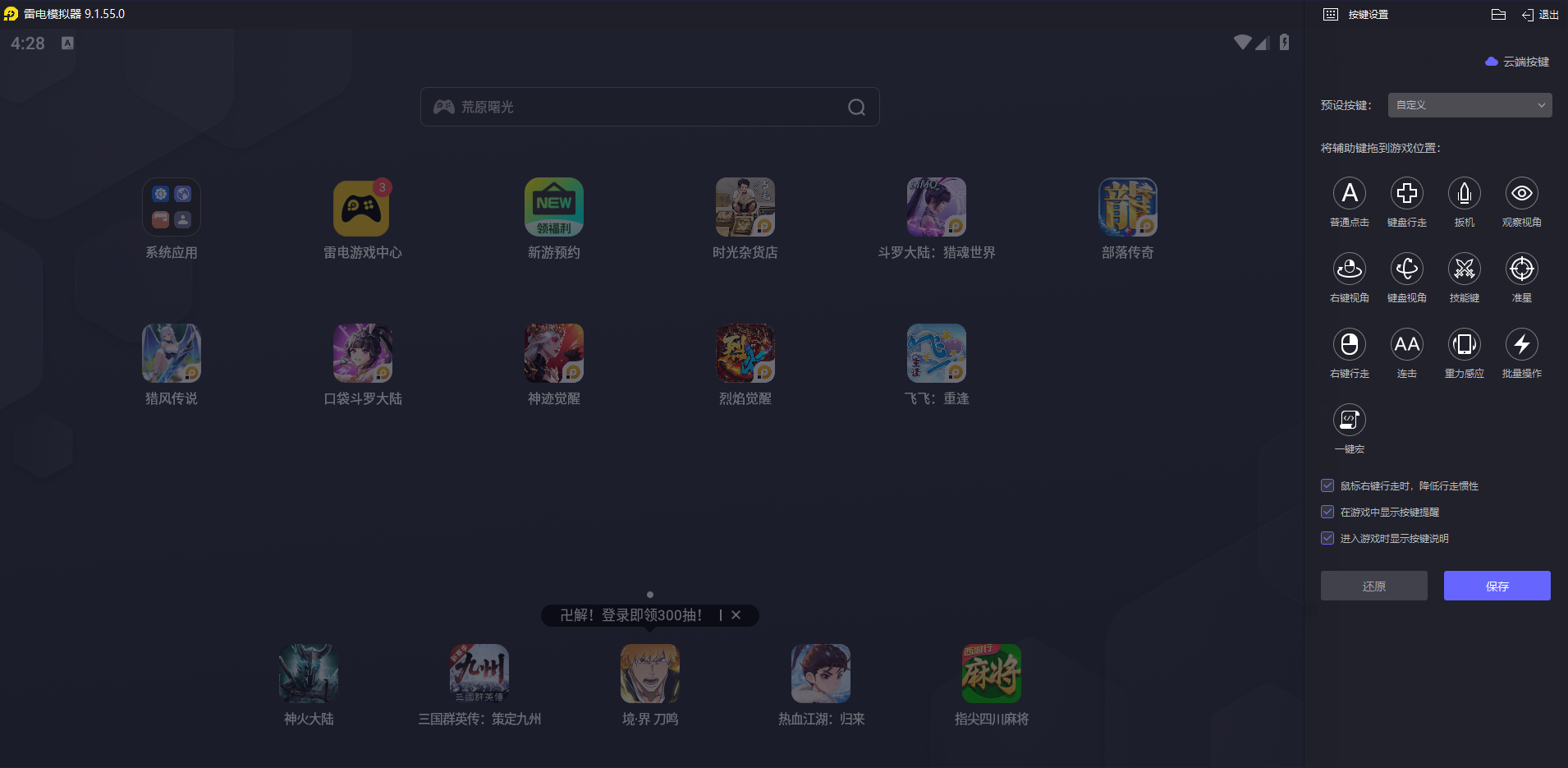The image size is (1568, 768).
Task: Launch 雷电游戏中心 app
Action: pos(362,207)
